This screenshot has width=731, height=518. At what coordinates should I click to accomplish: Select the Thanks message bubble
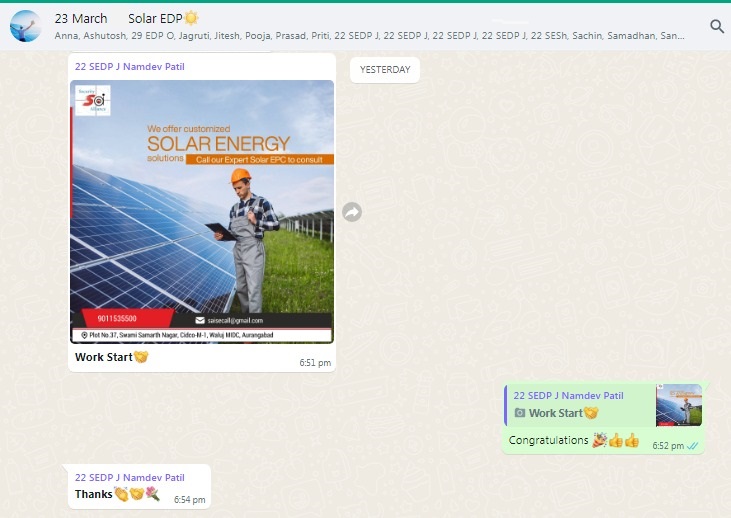[x=138, y=487]
